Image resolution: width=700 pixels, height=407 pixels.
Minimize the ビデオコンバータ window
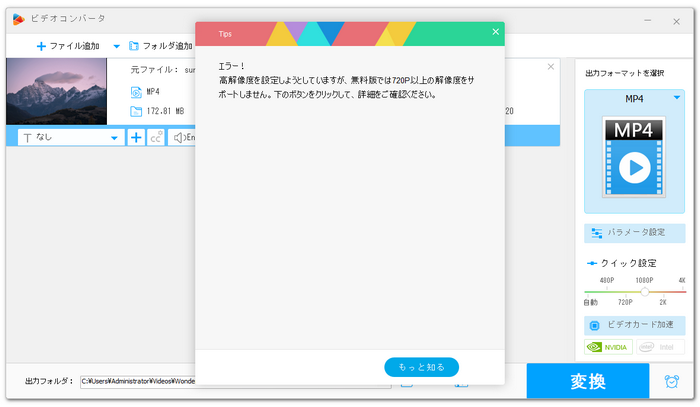coord(648,21)
